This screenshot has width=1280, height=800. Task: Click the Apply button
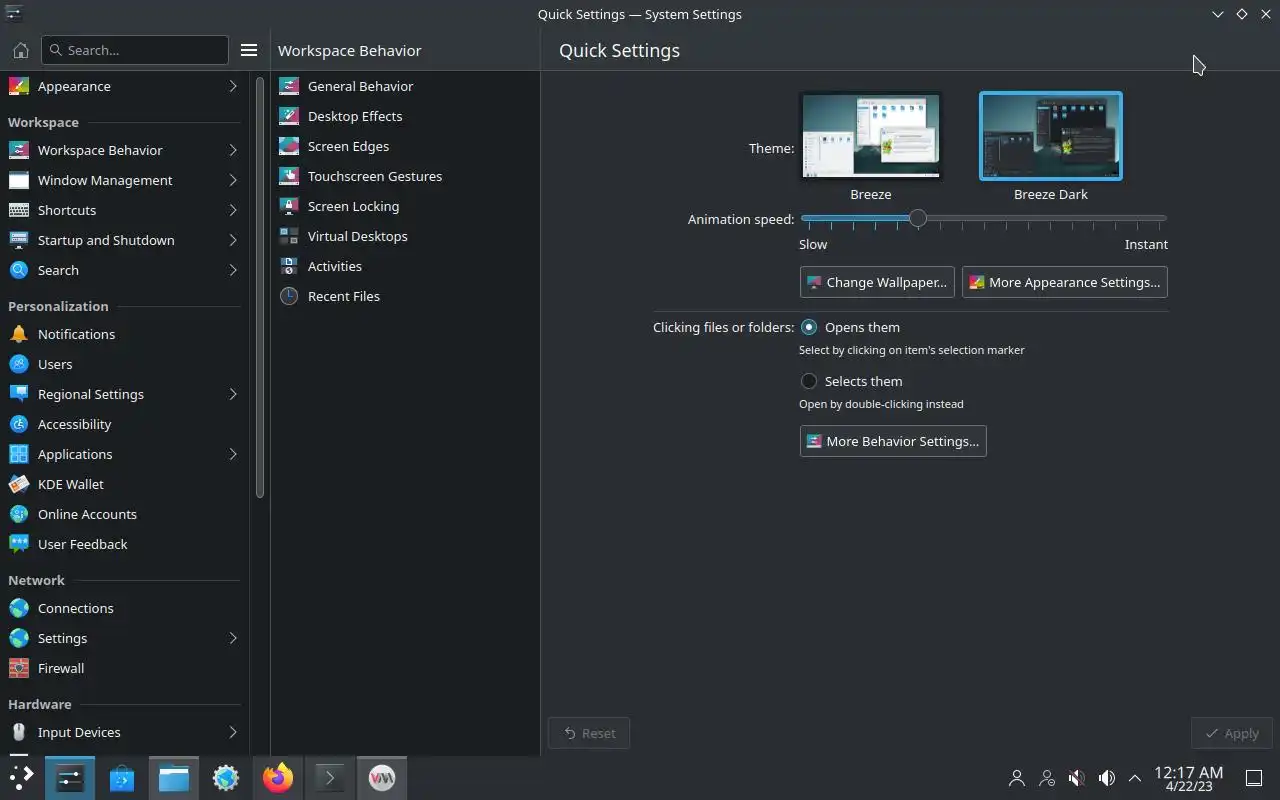click(x=1232, y=733)
